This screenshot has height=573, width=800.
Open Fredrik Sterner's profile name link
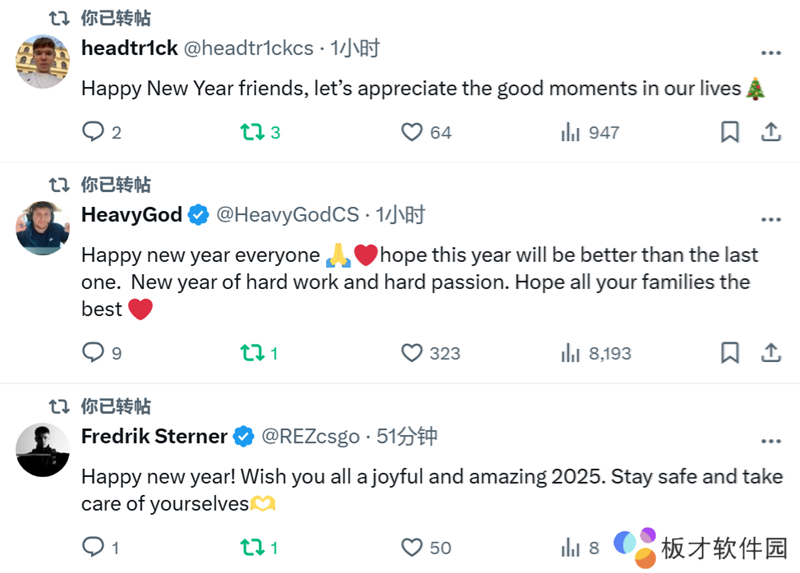(154, 437)
